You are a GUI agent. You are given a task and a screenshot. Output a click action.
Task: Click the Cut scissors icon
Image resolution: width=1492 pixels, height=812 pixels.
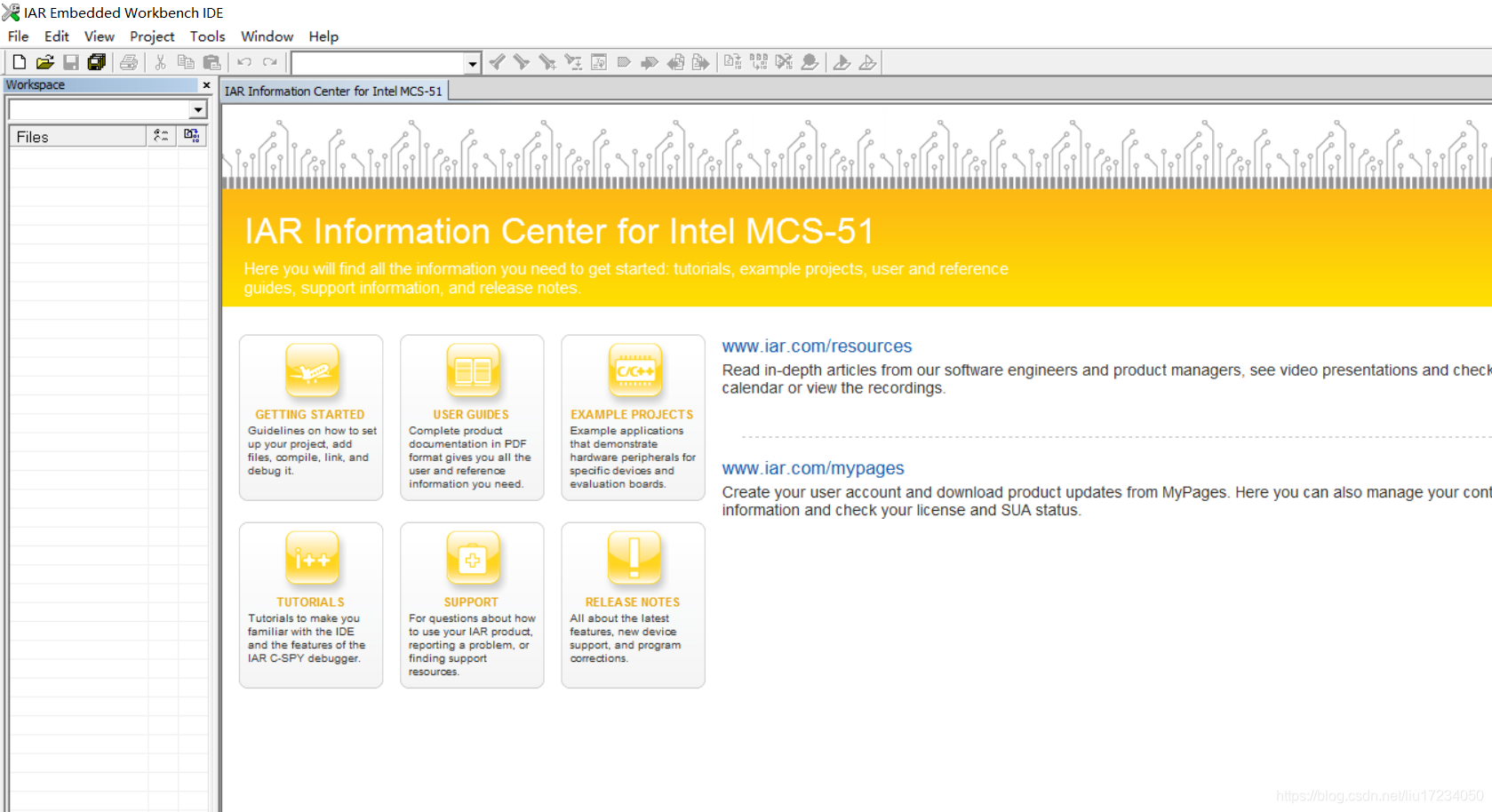160,62
